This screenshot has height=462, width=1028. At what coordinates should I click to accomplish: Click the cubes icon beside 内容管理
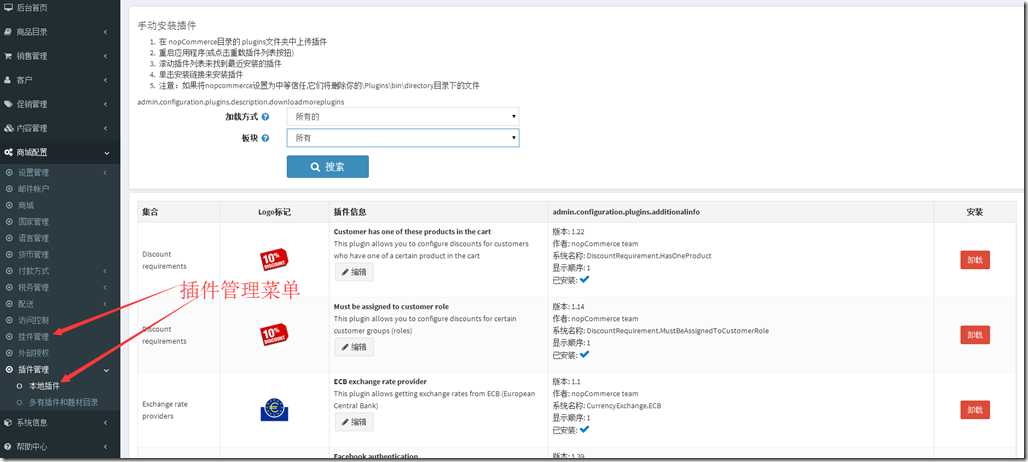point(8,128)
